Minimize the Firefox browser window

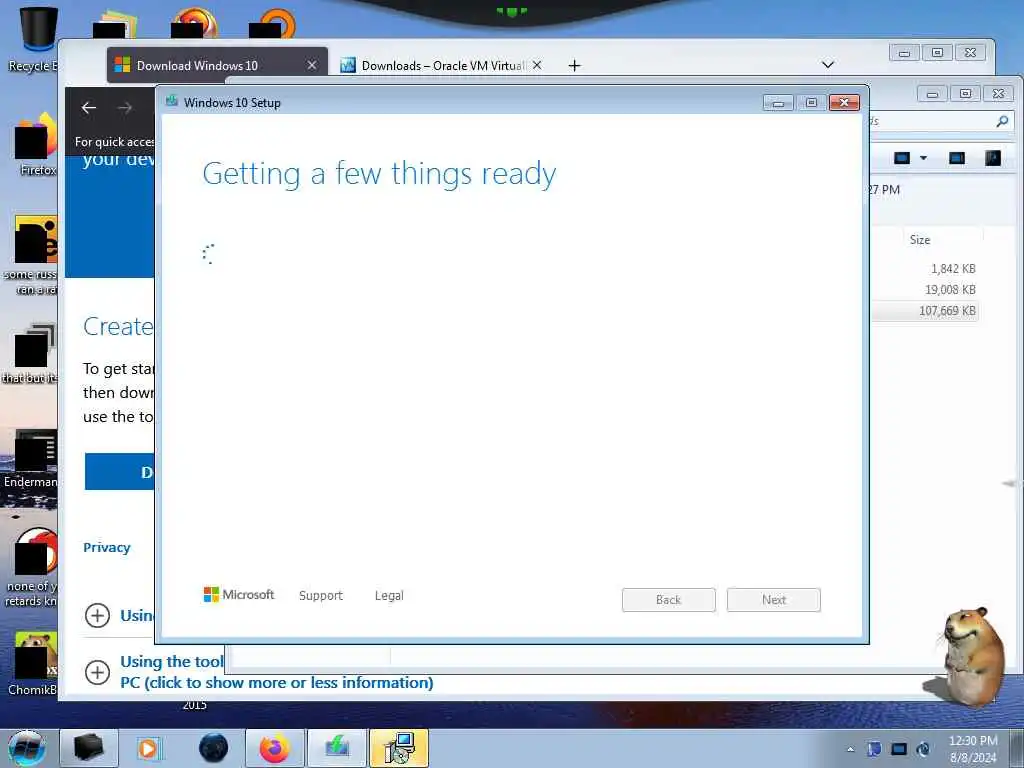click(x=904, y=53)
